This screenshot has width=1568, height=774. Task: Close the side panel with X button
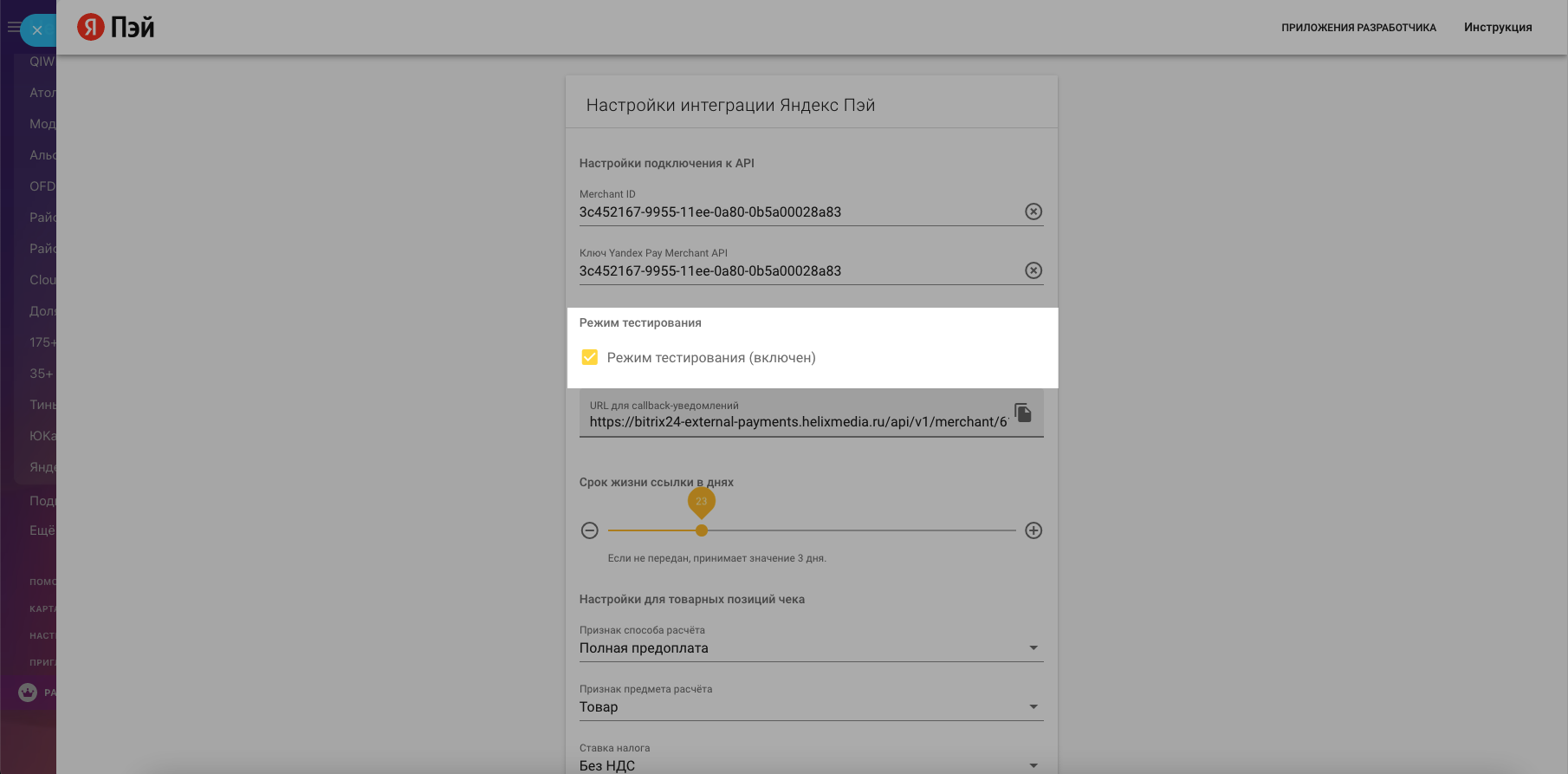click(37, 30)
